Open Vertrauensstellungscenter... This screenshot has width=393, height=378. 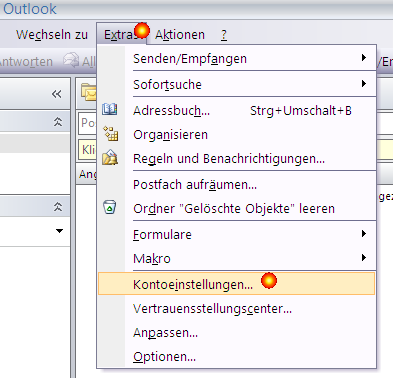tap(237, 309)
